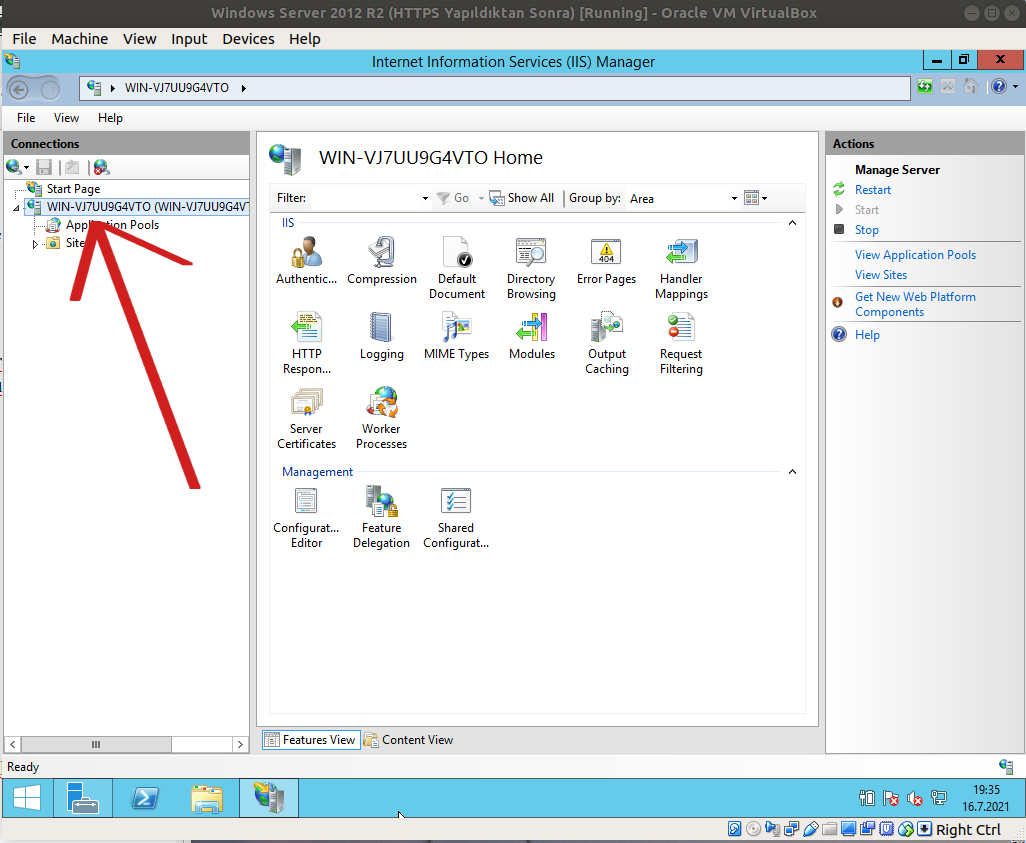Collapse the IIS feature group

792,223
